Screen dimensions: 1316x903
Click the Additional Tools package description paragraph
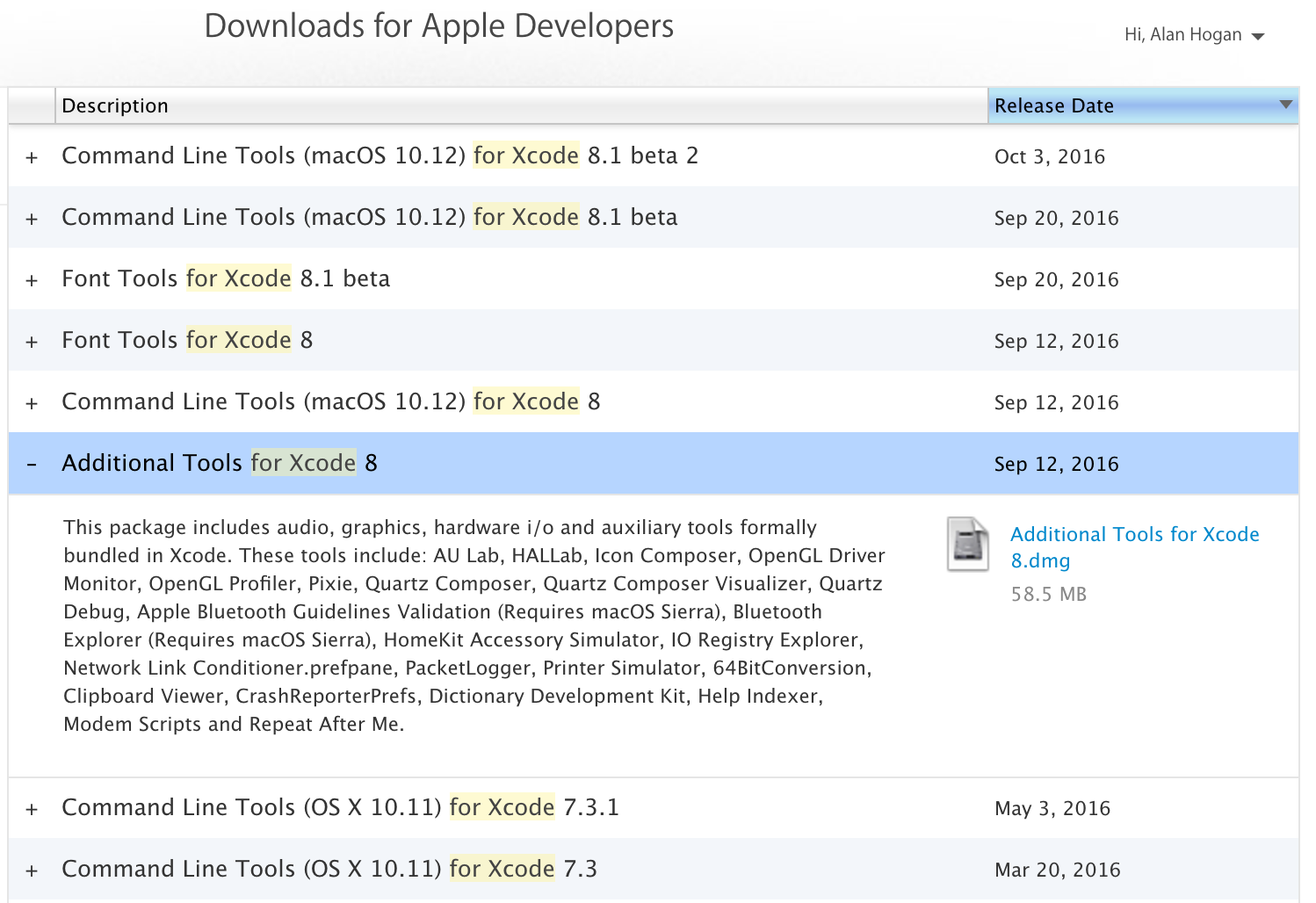(474, 625)
